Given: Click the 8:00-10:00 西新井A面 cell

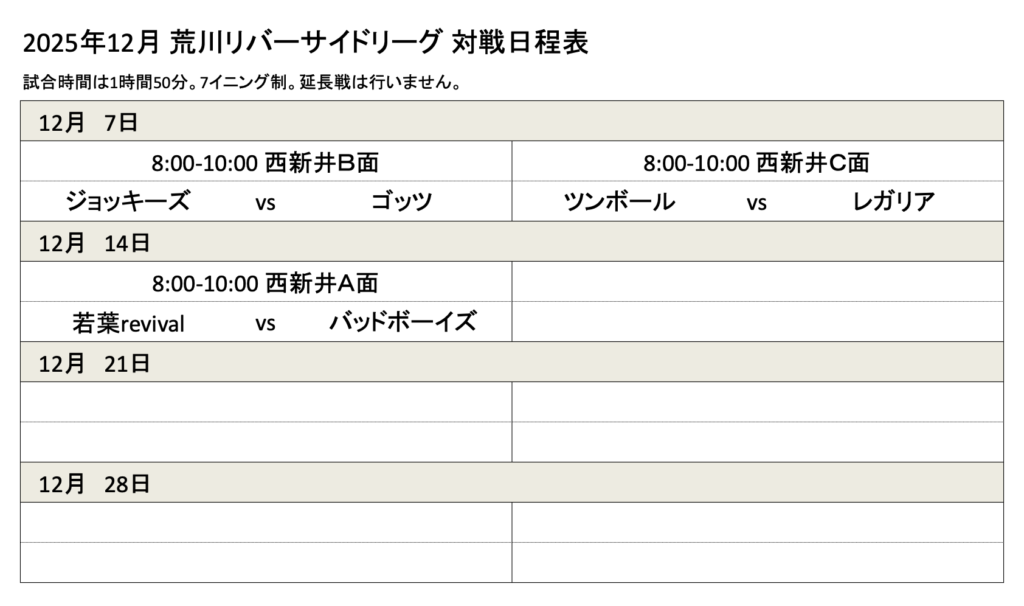Looking at the screenshot, I should [265, 283].
